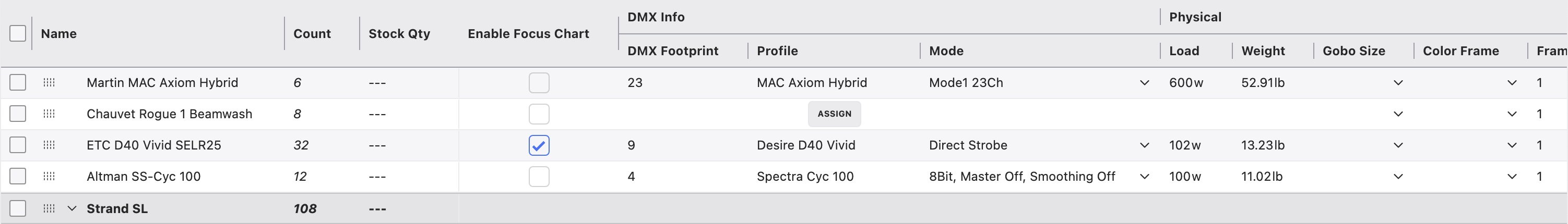Open Gobo Size dropdown for Chauvet Rogue row

click(1397, 114)
